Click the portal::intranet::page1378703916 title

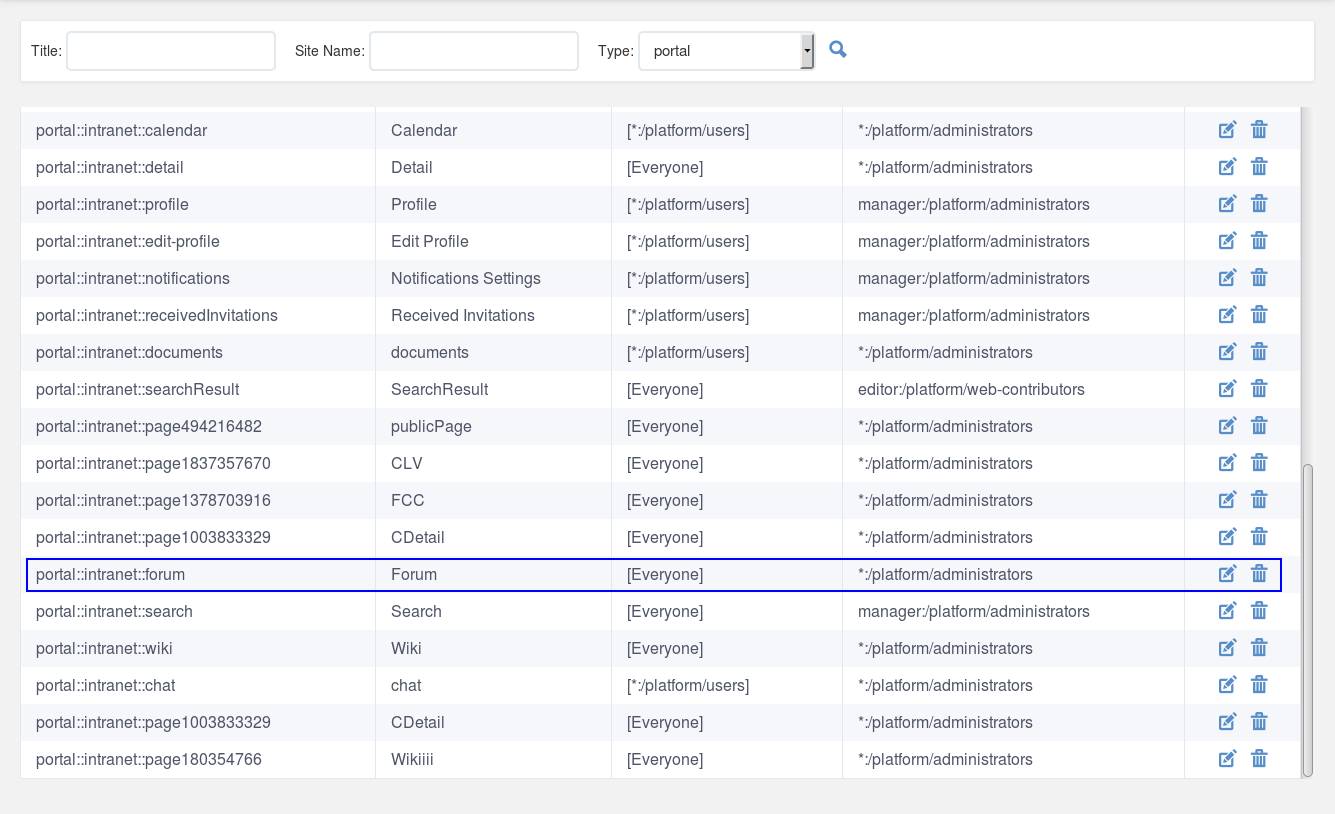153,500
